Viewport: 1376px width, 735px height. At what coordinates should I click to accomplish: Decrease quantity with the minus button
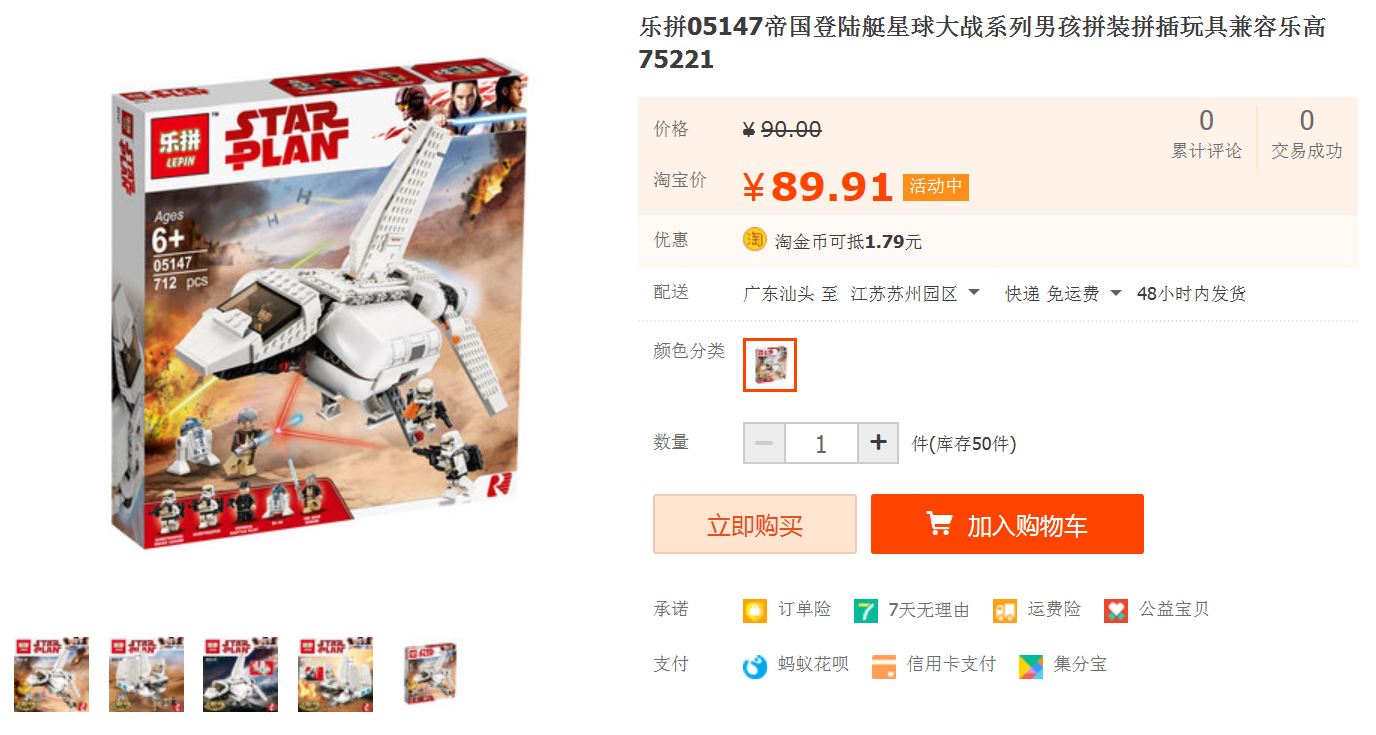[x=764, y=443]
